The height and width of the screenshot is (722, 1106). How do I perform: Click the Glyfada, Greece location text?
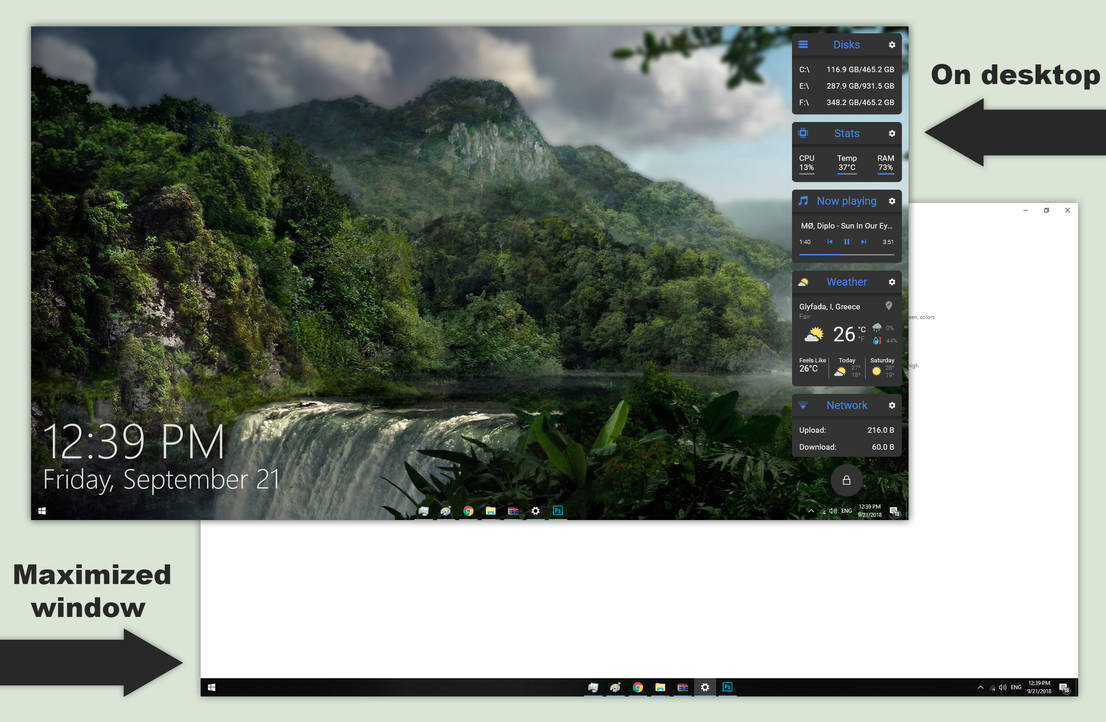pyautogui.click(x=829, y=306)
